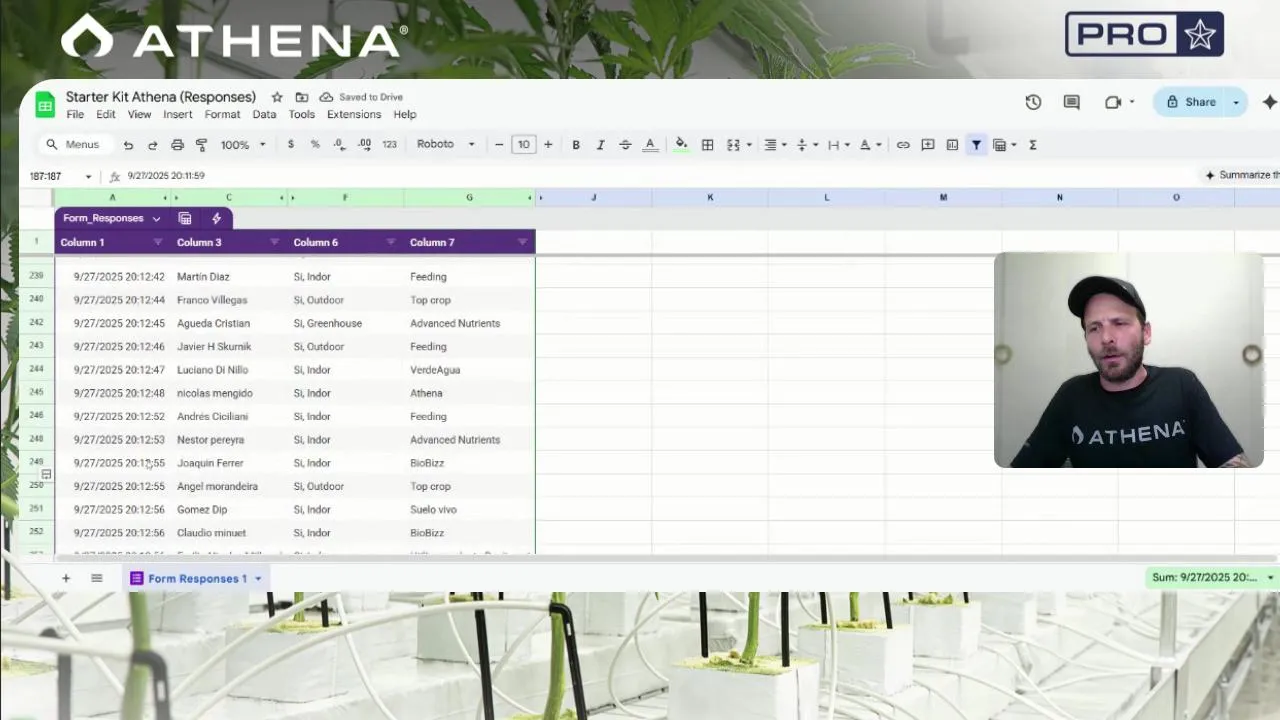Select the Form Responses 1 sheet tab
1280x720 pixels.
[196, 578]
